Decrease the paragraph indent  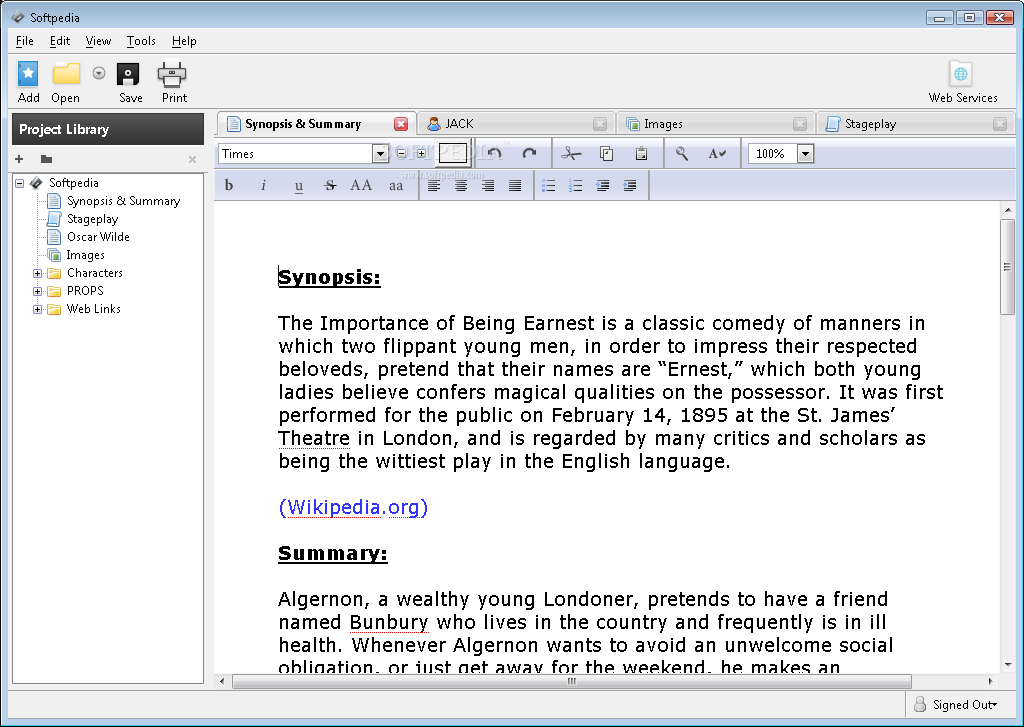pyautogui.click(x=603, y=186)
